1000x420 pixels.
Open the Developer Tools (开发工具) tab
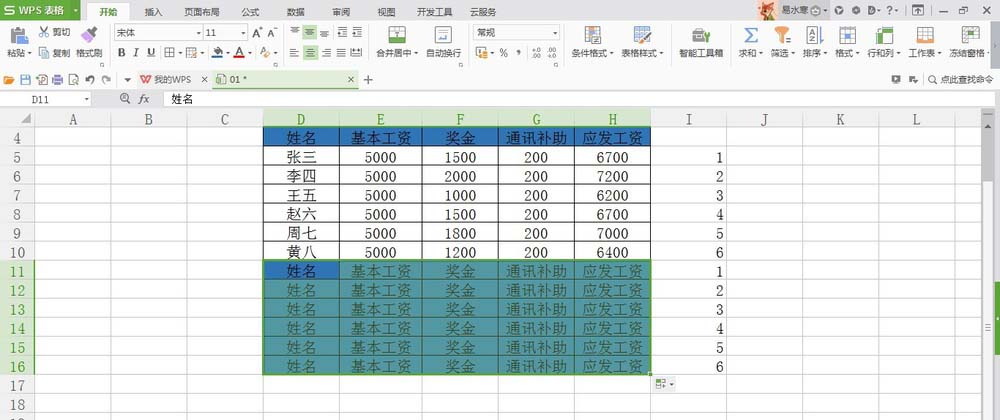click(x=435, y=12)
